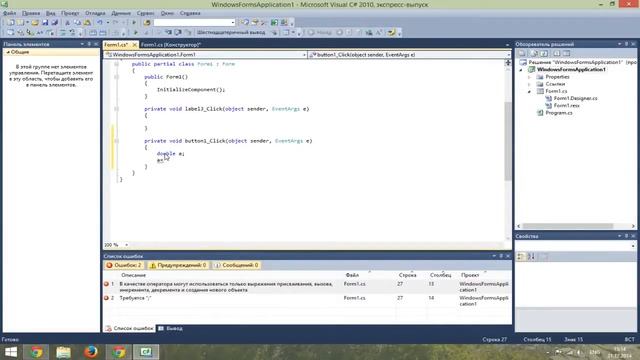Open Firefox from the Windows taskbar

pyautogui.click(x=91, y=352)
